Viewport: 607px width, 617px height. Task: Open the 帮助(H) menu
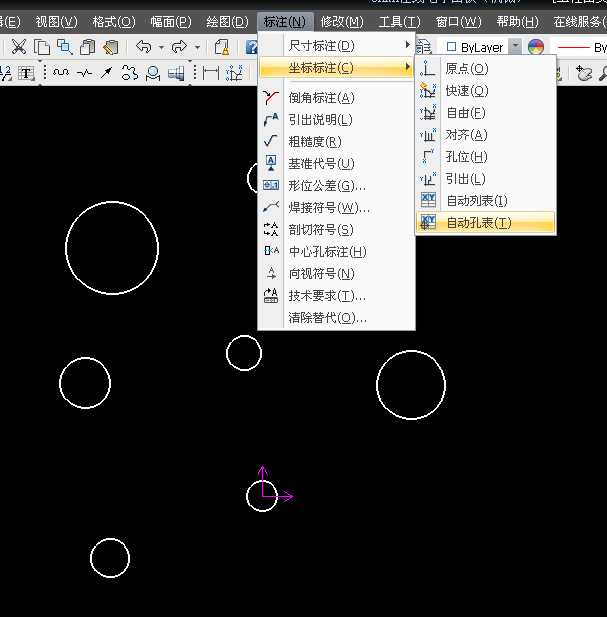click(517, 21)
